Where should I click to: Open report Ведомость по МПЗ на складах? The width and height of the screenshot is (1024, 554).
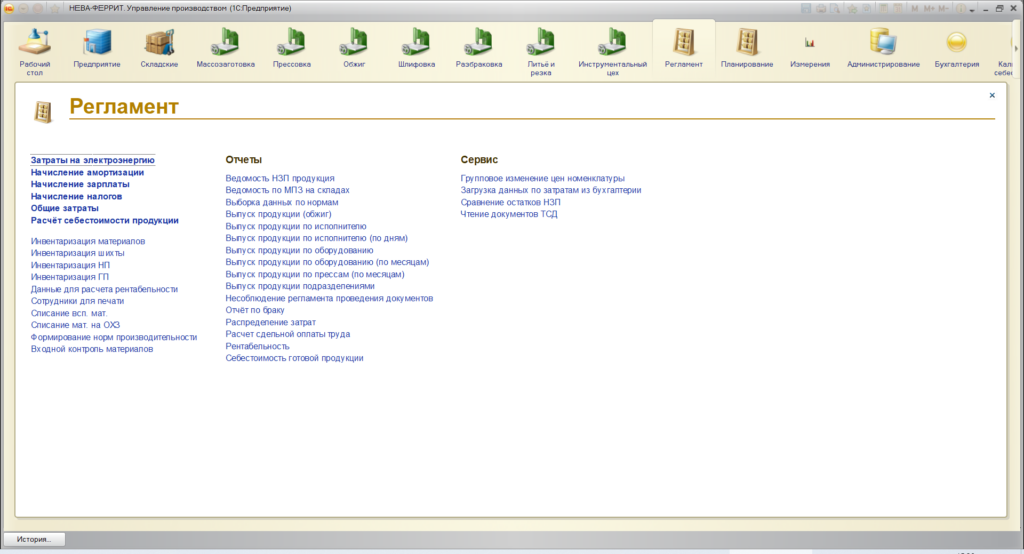287,190
